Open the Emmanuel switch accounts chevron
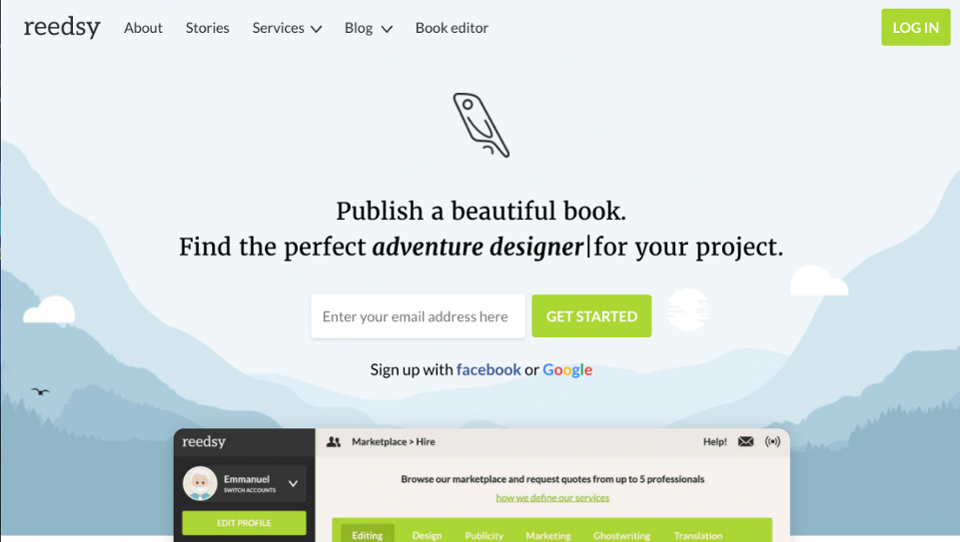 click(293, 484)
